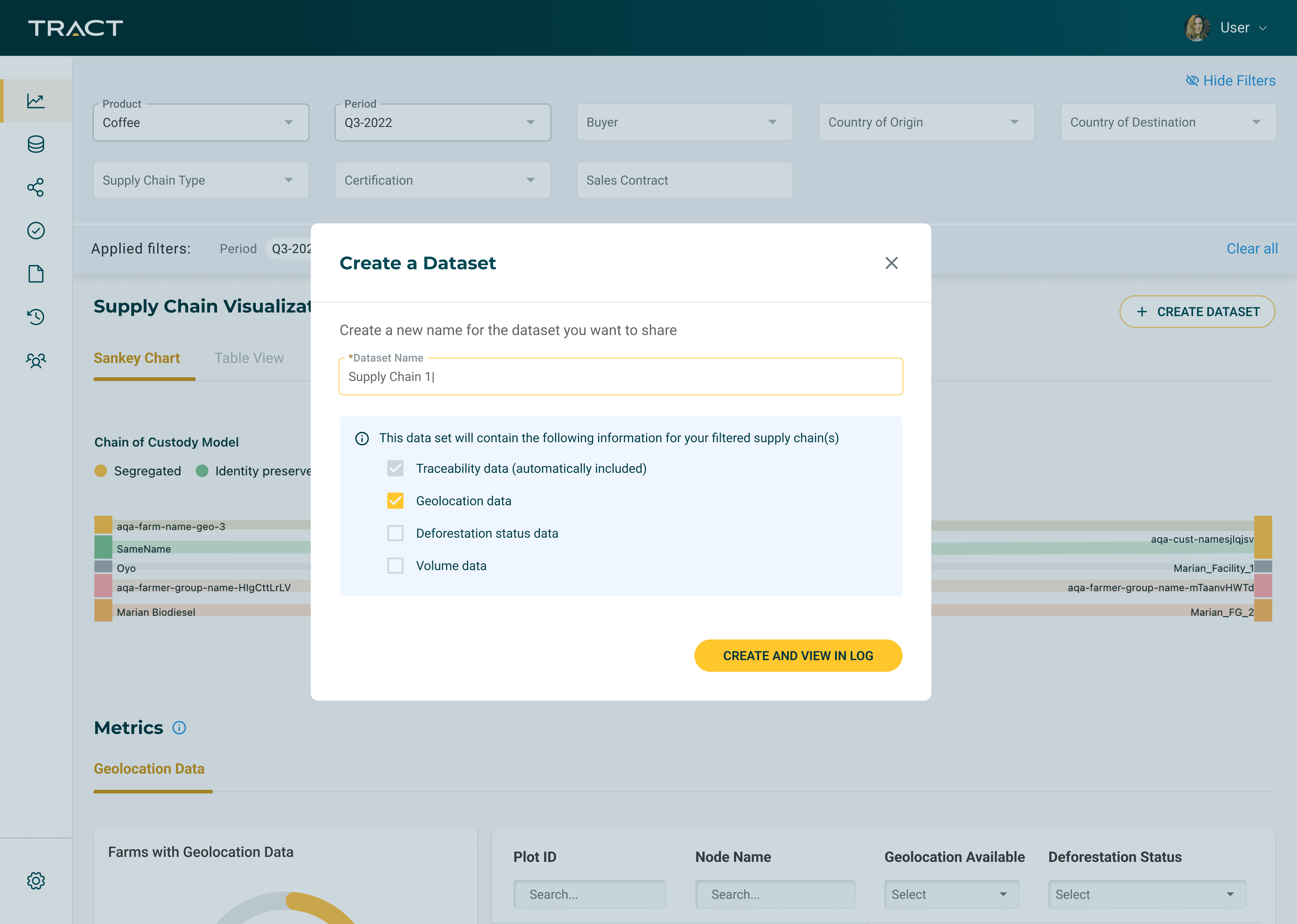1297x924 pixels.
Task: Open the document sidebar icon
Action: (x=36, y=274)
